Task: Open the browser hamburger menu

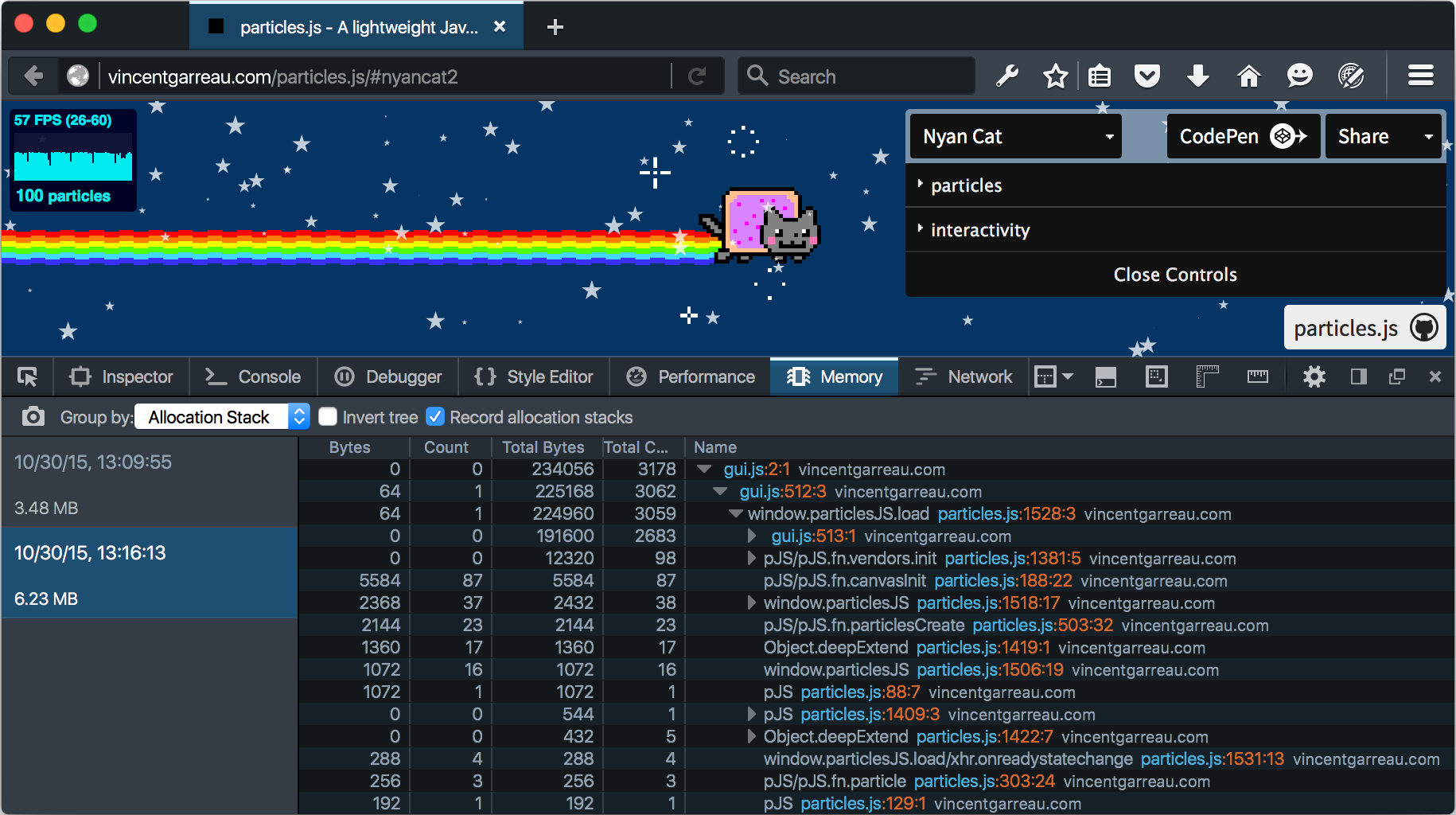Action: pos(1421,76)
